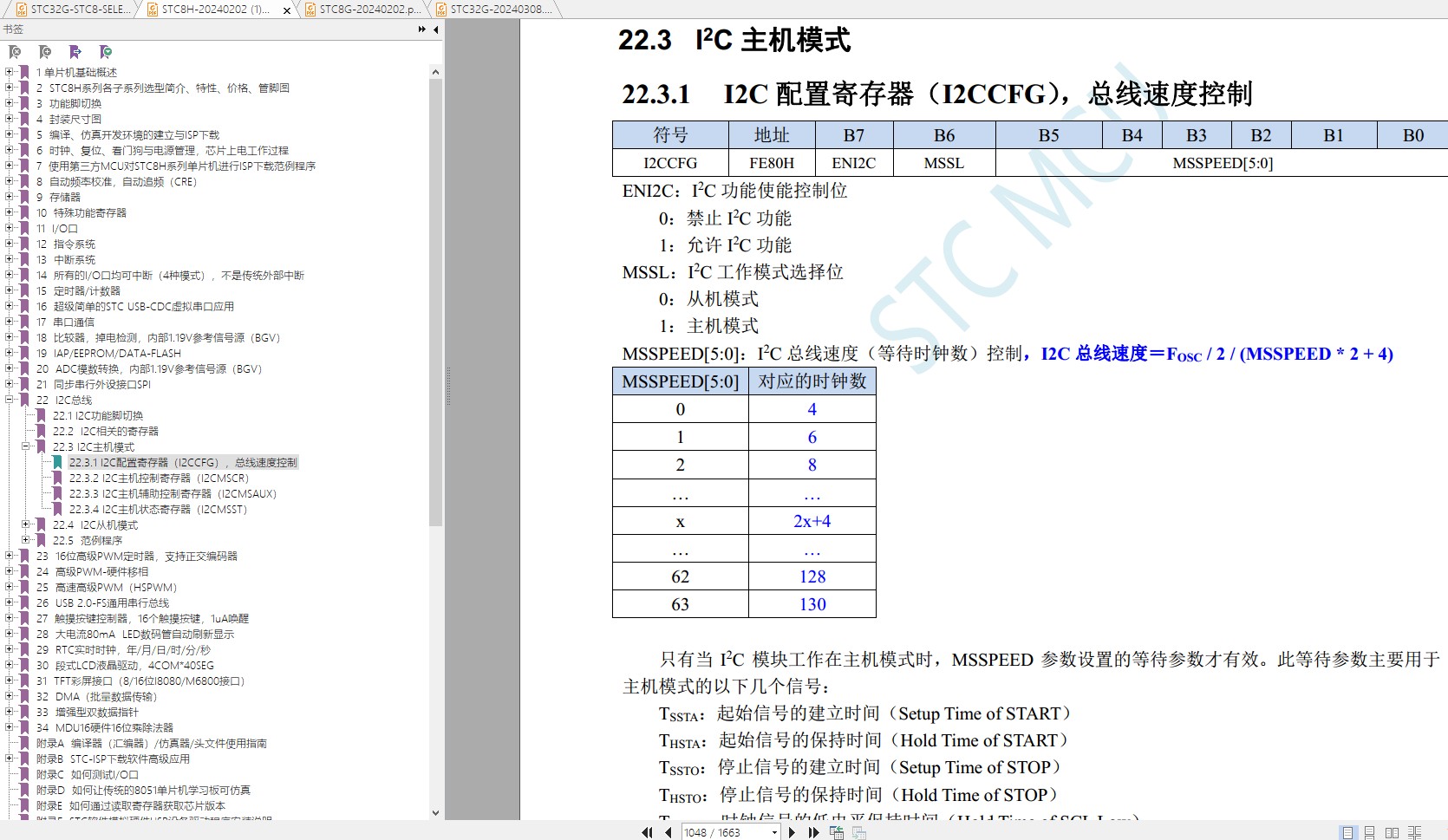Screen dimensions: 1448x840
Task: Switch to STC32G-20240308 tab
Action: (x=495, y=10)
